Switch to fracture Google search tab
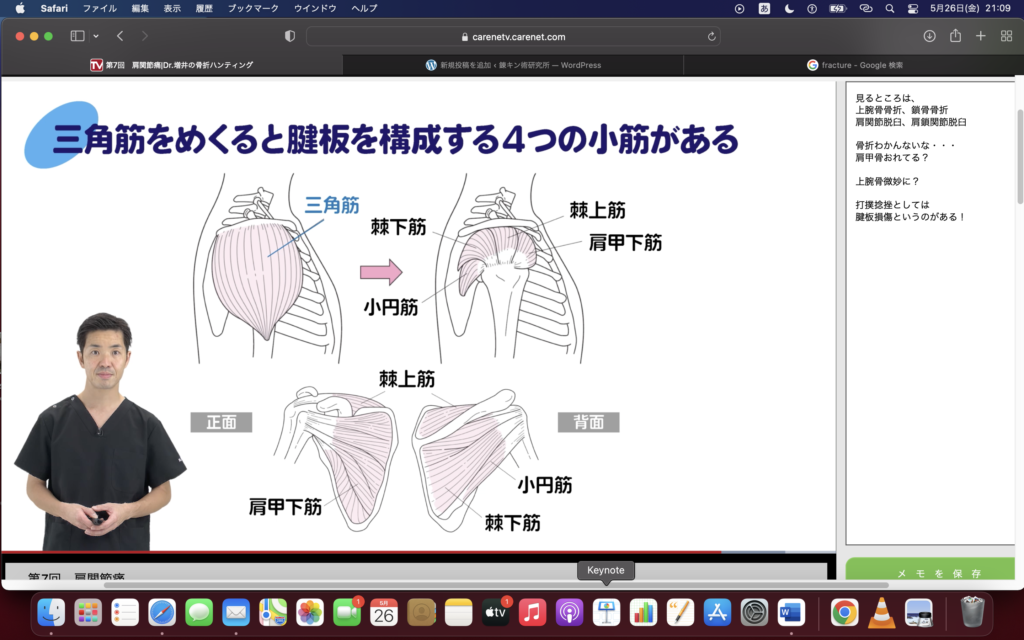This screenshot has width=1024, height=640. (x=854, y=65)
